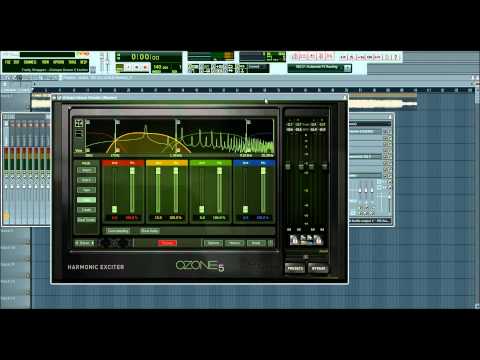Screen dimensions: 480x360
Task: Open the OPTIONS menu
Action: 58,62
